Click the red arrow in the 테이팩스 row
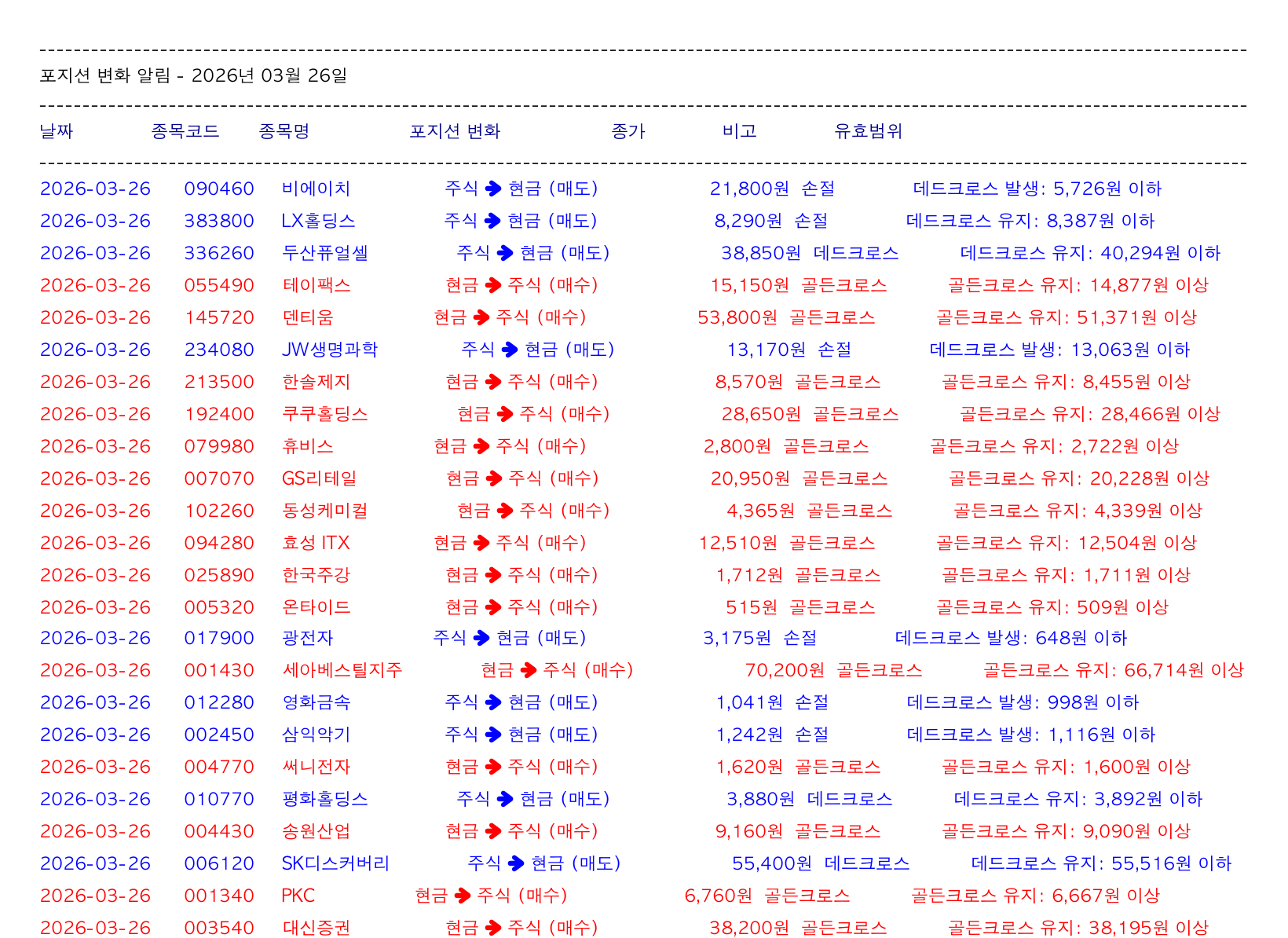 (493, 285)
